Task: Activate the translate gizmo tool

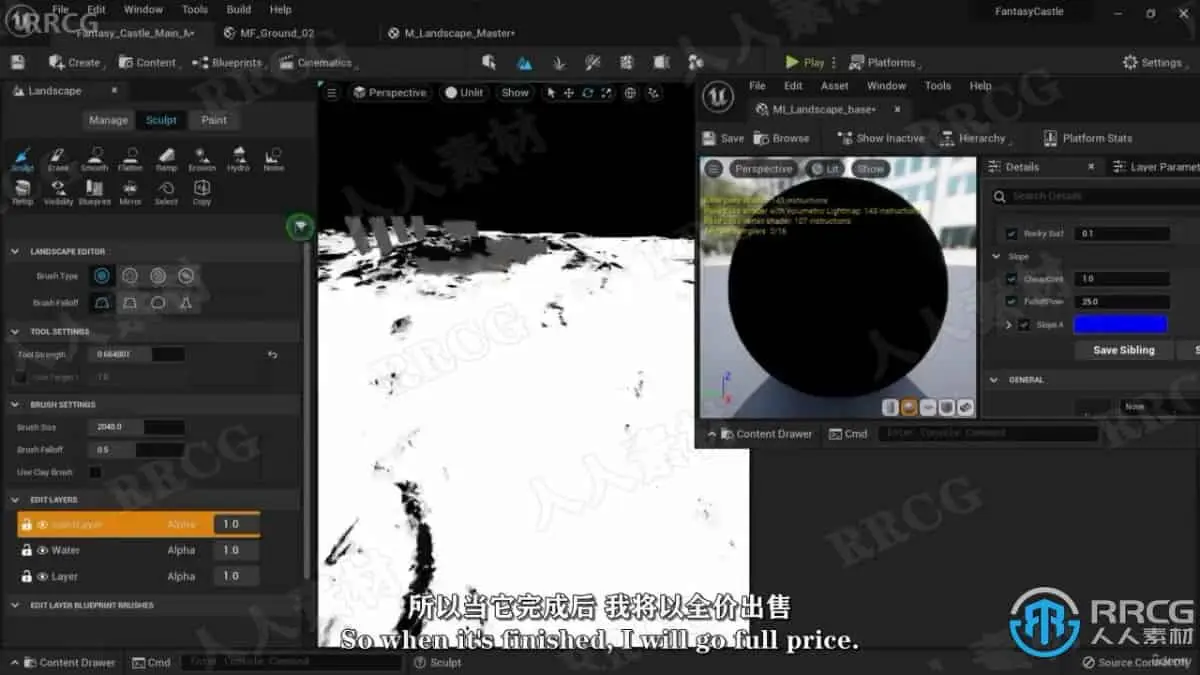Action: [569, 93]
